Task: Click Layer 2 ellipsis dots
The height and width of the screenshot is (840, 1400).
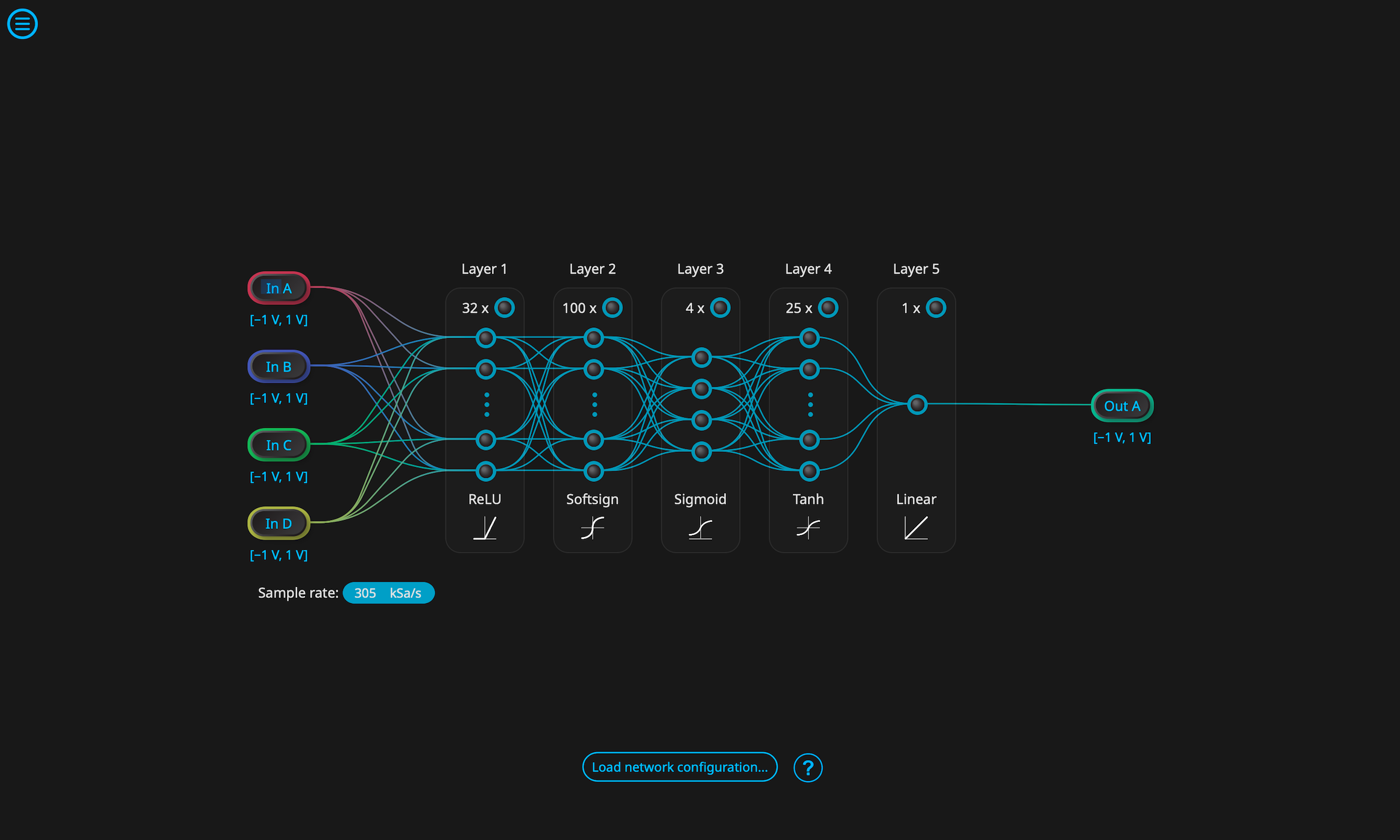Action: pos(594,405)
